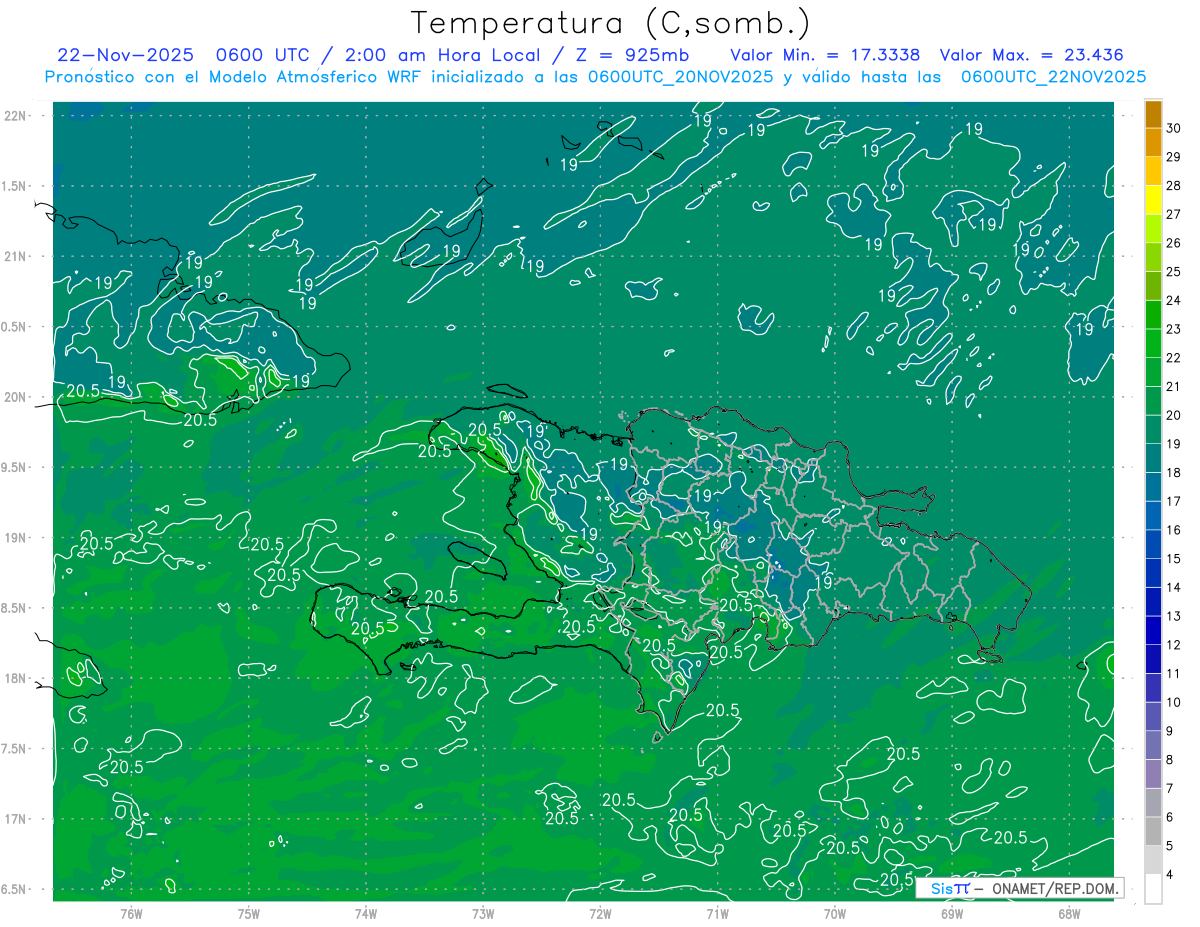Click the '75W' longitude axis label
This screenshot has height=927, width=1200.
[249, 914]
